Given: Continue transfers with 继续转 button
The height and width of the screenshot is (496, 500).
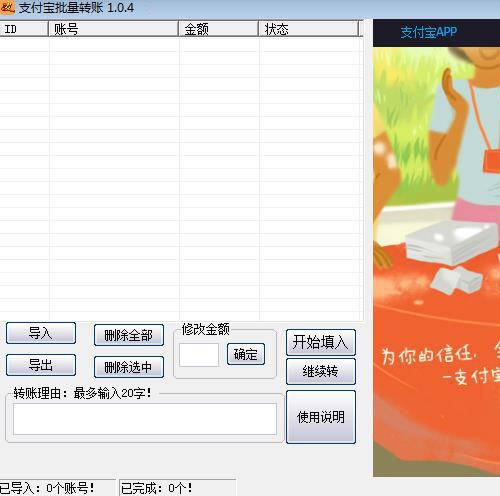Looking at the screenshot, I should tap(321, 371).
